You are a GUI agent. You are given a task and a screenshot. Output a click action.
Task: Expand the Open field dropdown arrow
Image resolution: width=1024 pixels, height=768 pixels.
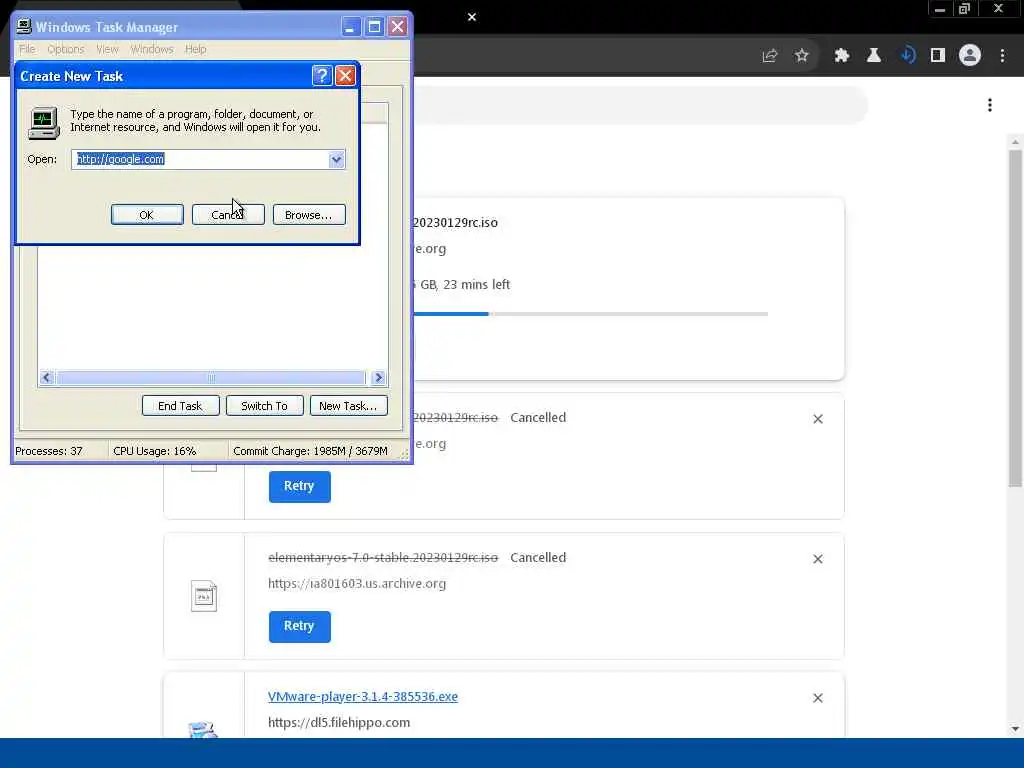click(336, 159)
